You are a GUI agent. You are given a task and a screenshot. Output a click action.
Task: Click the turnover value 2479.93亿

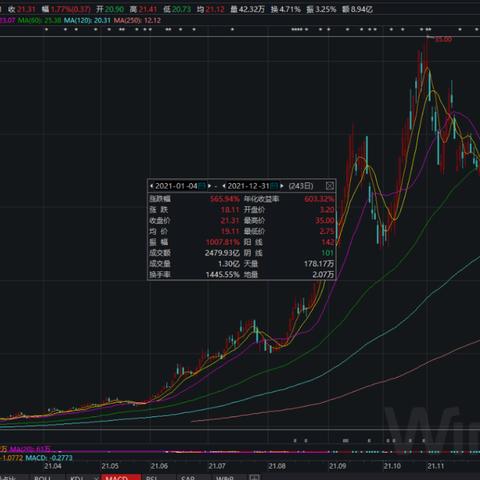point(222,253)
